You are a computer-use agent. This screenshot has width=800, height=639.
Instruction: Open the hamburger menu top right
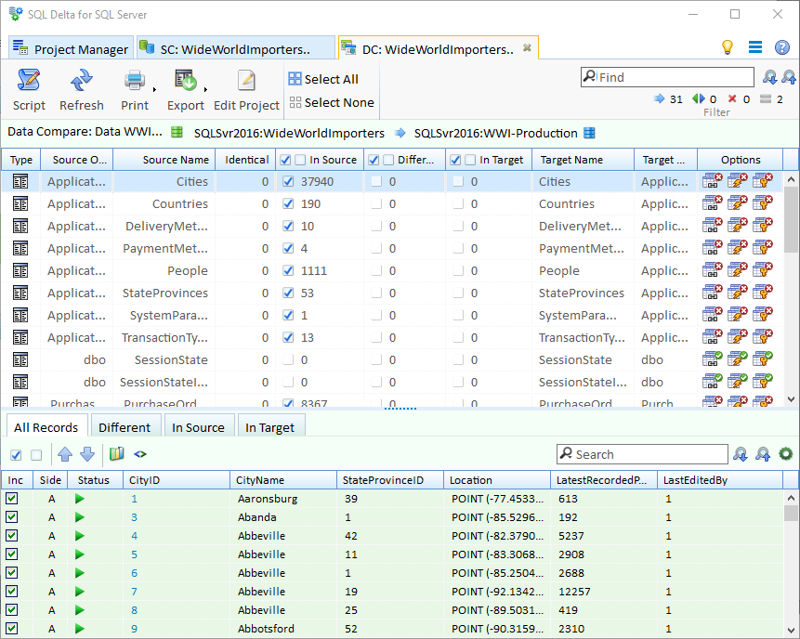[x=755, y=47]
